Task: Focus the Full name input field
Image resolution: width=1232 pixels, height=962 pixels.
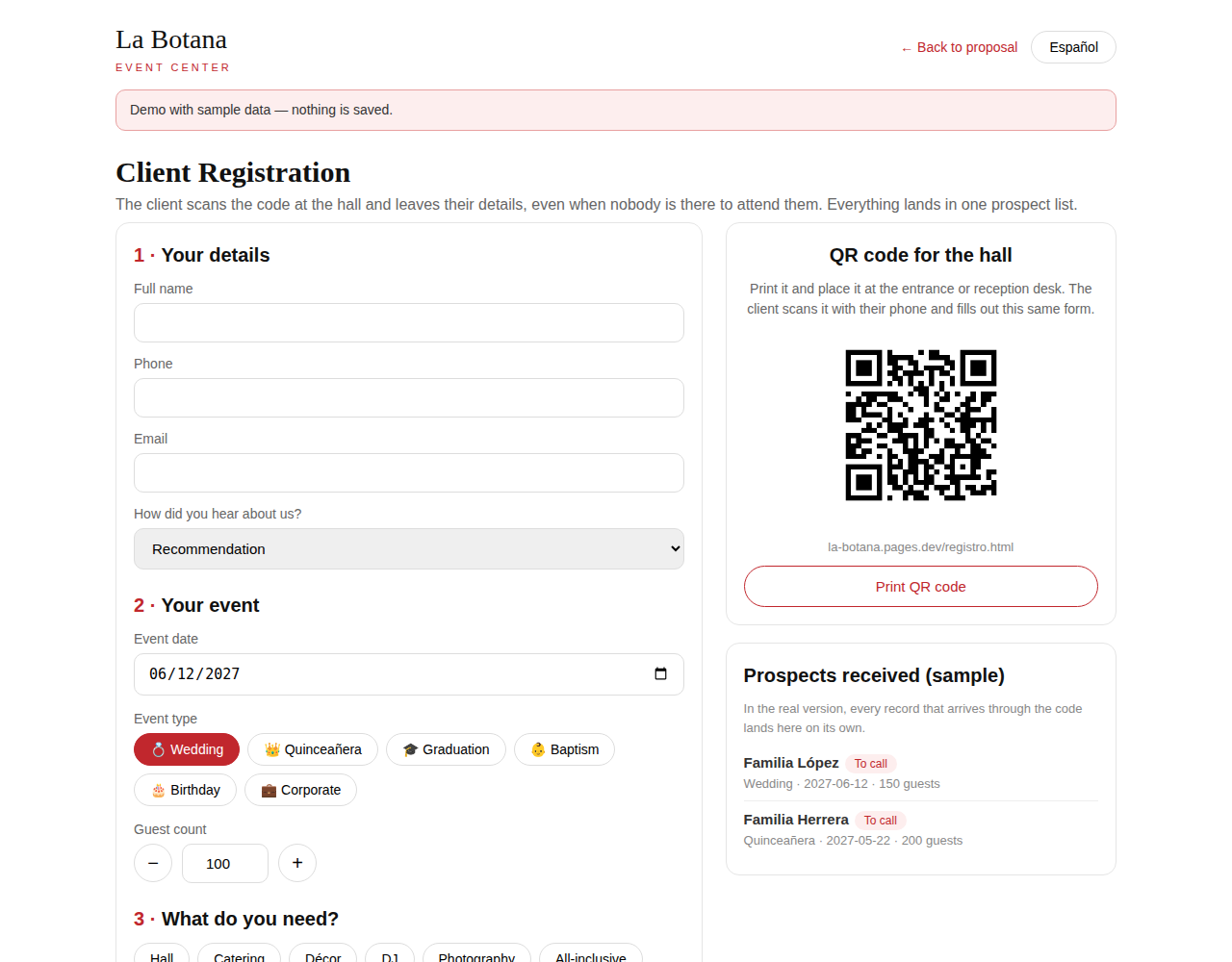Action: click(409, 322)
